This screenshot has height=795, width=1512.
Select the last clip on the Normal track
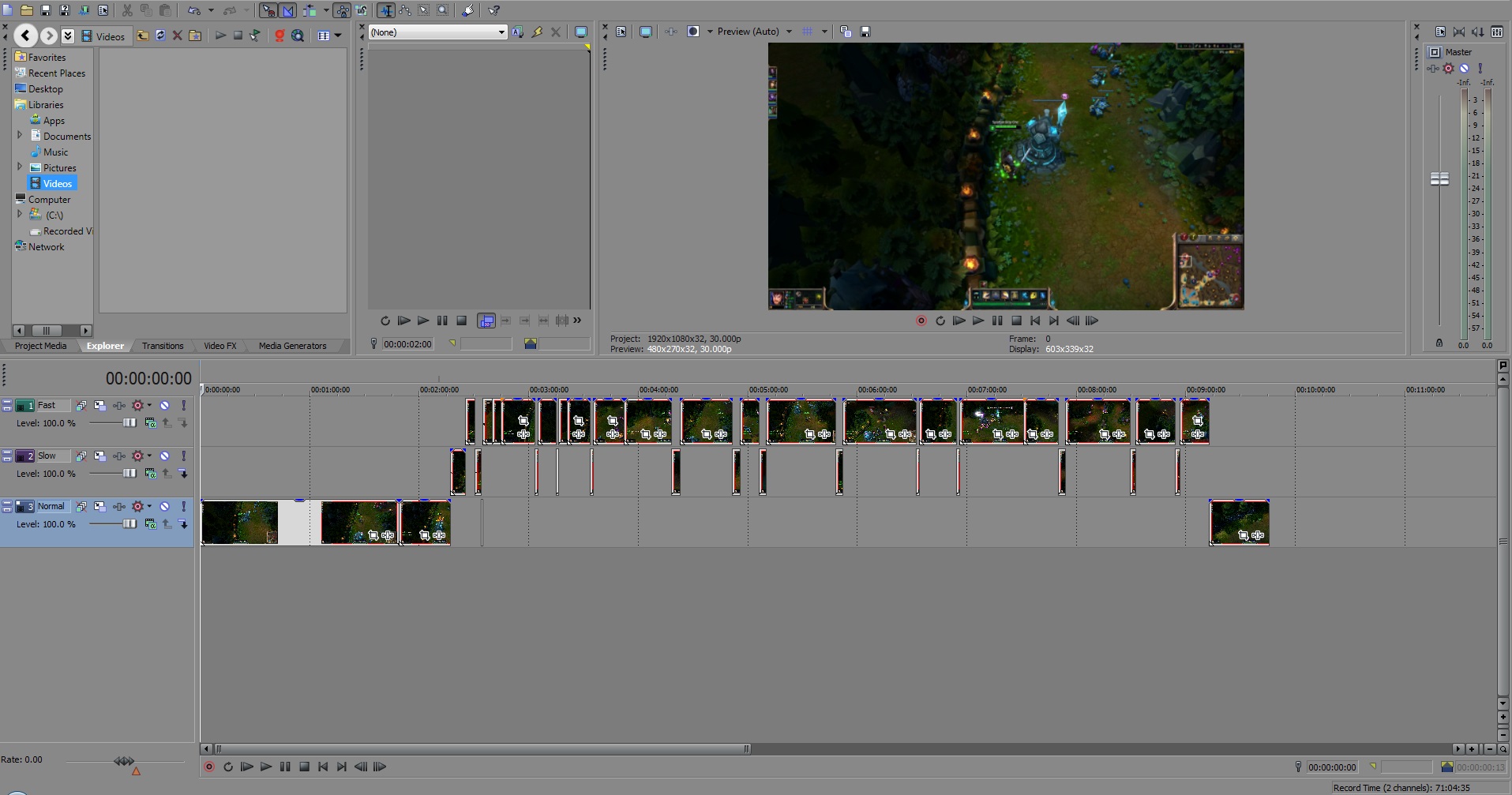click(x=1240, y=522)
